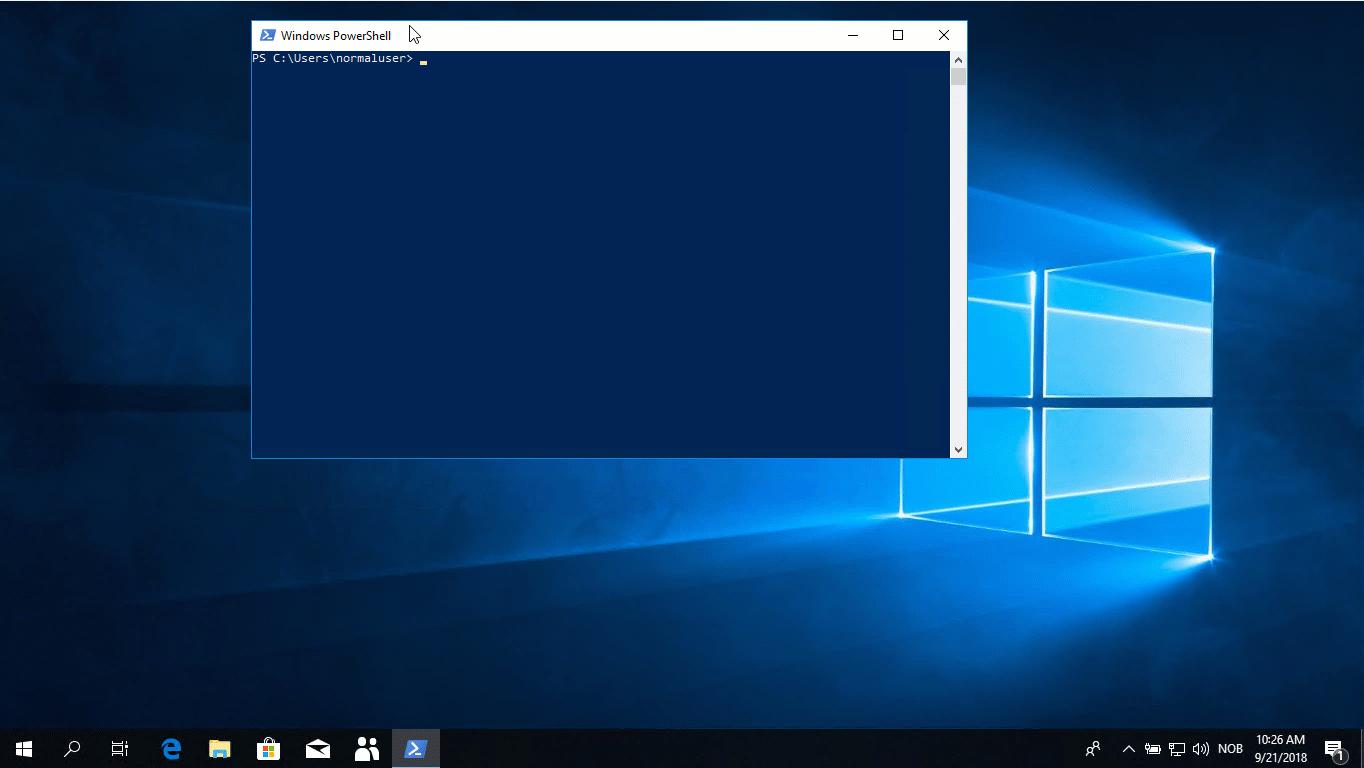Click the battery power tray icon
Screen dimensions: 1364x768
point(1153,749)
